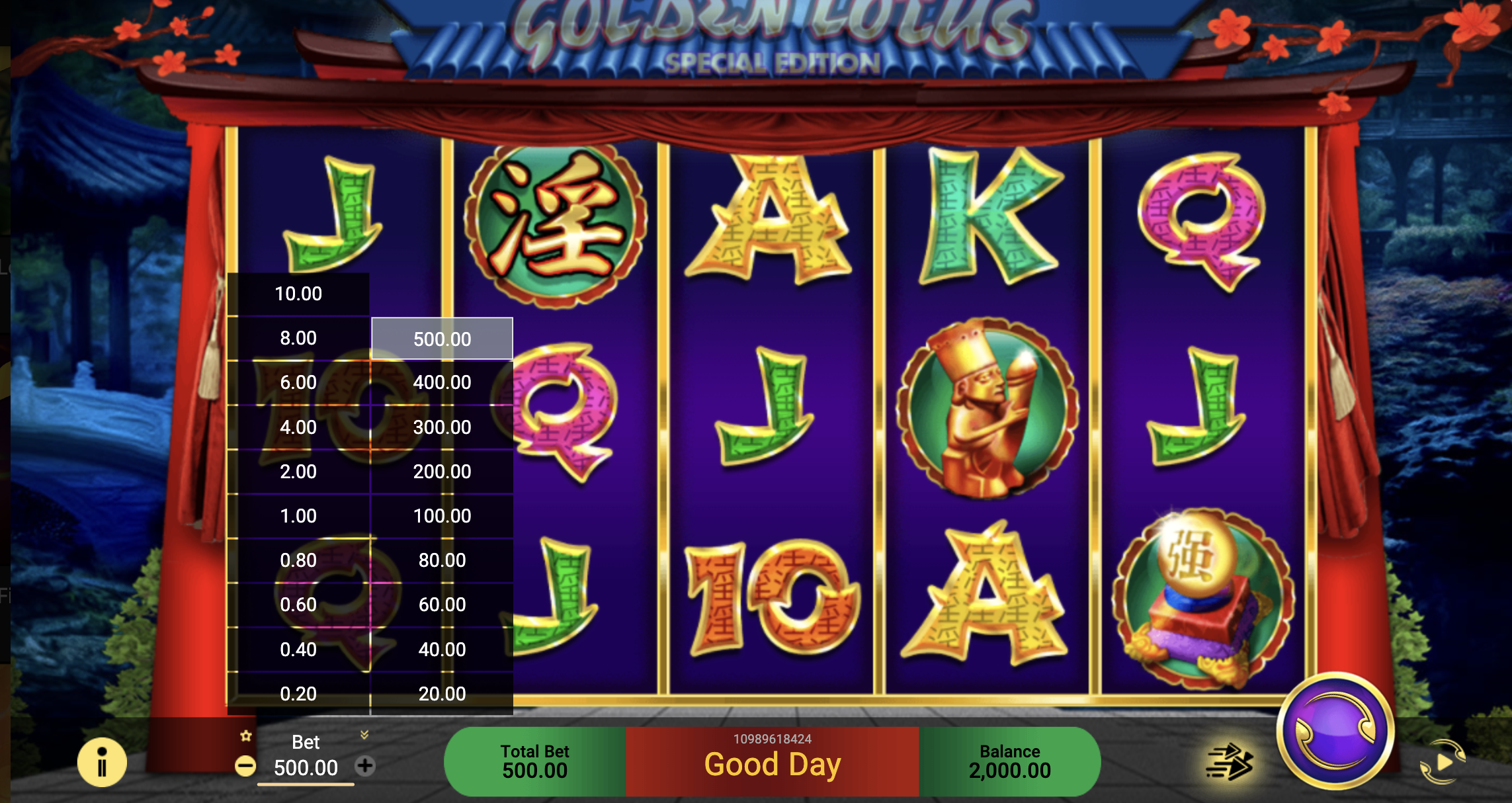The width and height of the screenshot is (1512, 803).
Task: Click the small star icon above Bet
Action: 246,736
